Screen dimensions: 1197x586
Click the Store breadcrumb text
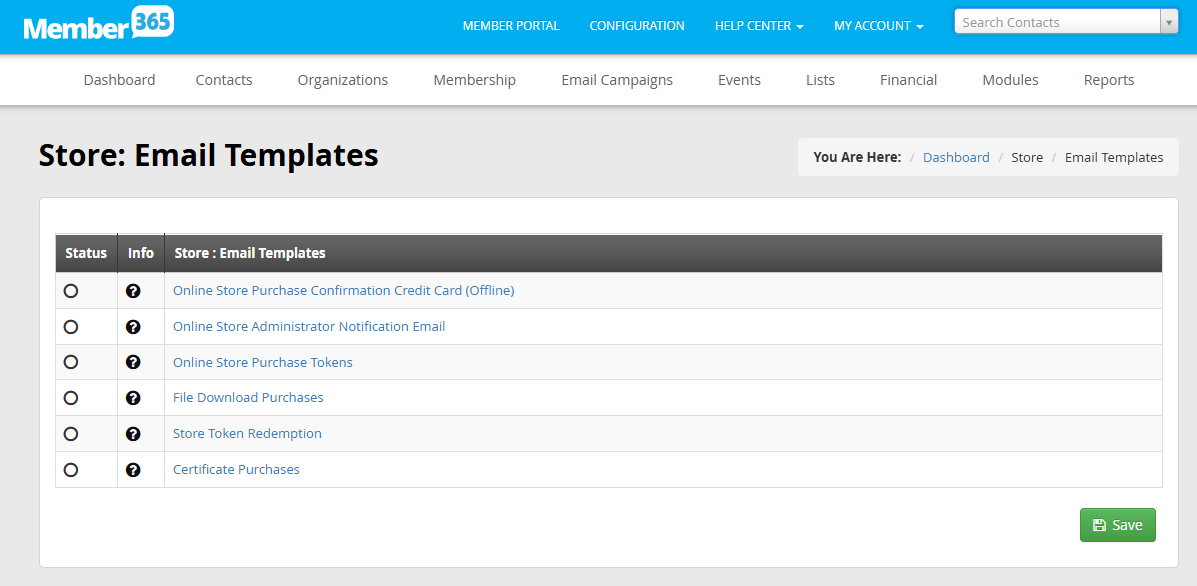coord(1027,157)
